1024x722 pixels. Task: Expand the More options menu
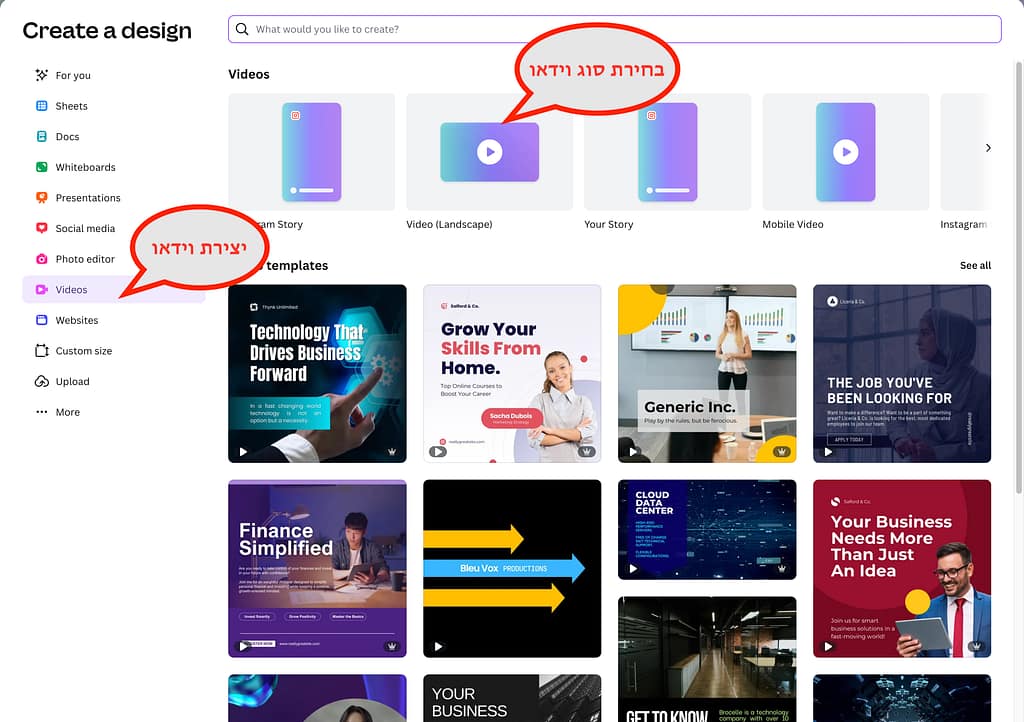42,412
